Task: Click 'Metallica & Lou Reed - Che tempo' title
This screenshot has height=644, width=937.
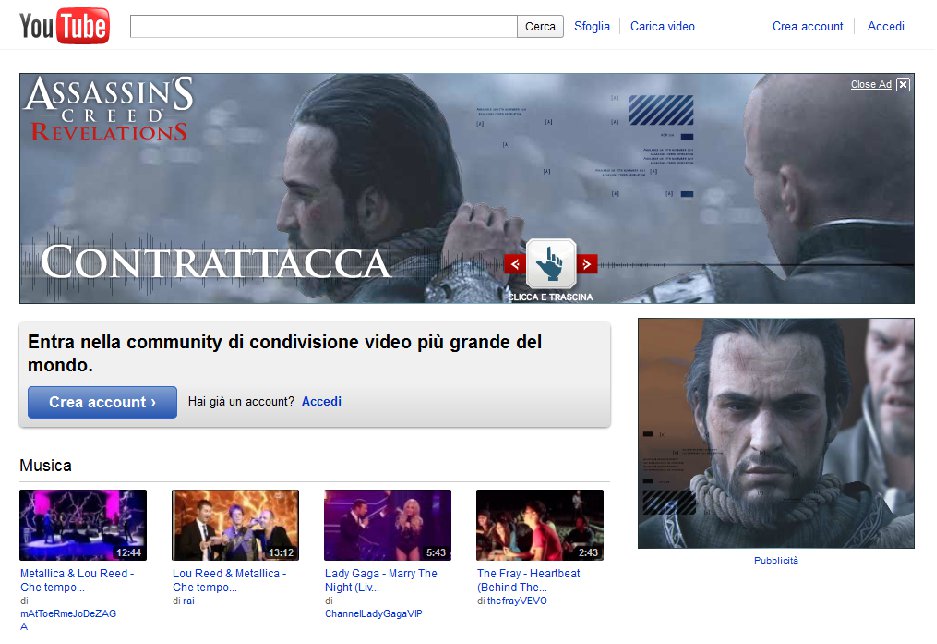Action: coord(76,580)
